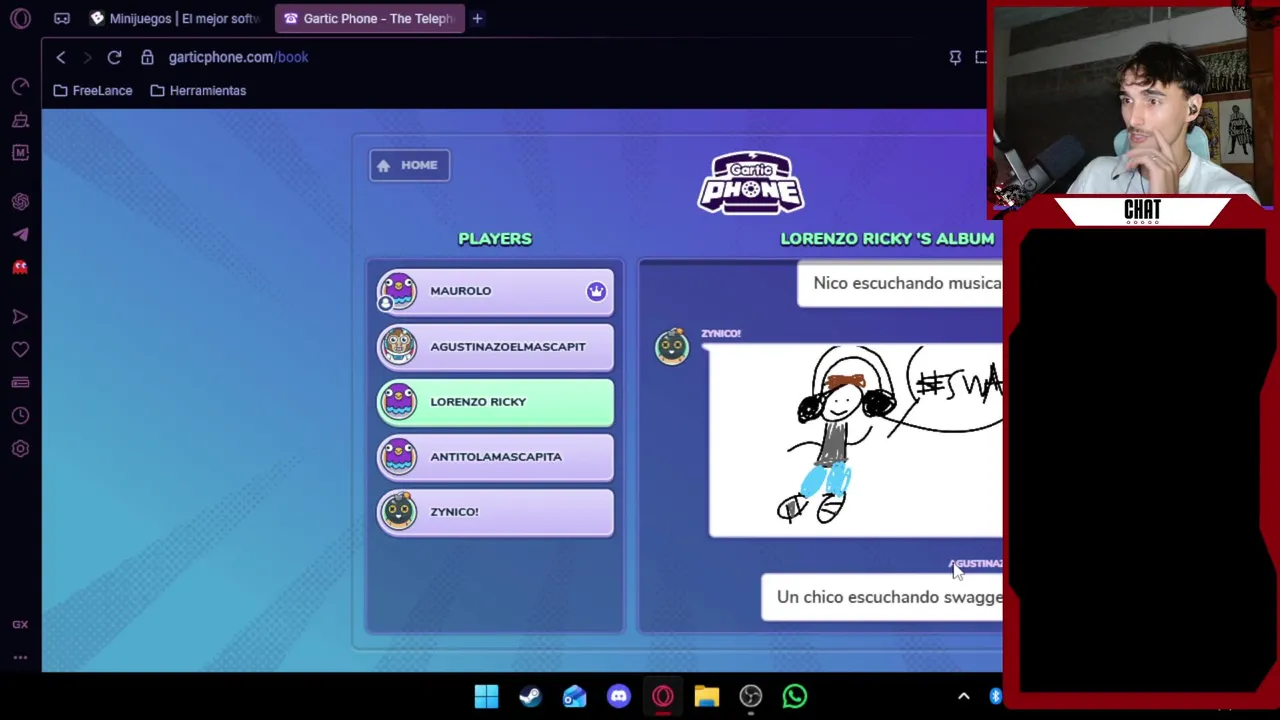Click ZYNICO!'s avatar in player list
This screenshot has height=720, width=1280.
pos(398,511)
